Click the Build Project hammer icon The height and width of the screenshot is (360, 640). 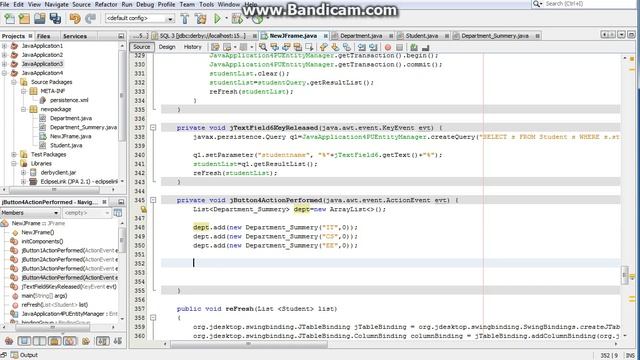pos(185,18)
